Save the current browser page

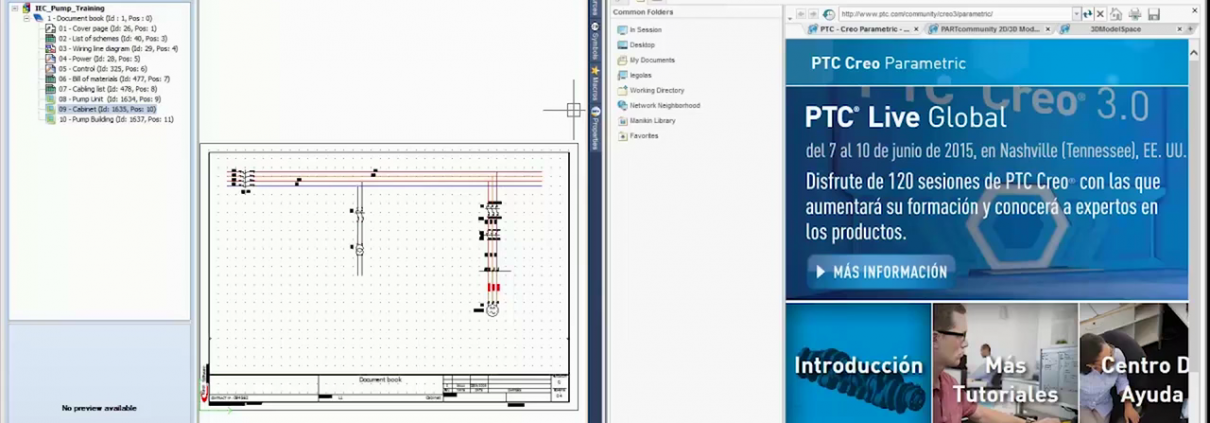[1153, 14]
